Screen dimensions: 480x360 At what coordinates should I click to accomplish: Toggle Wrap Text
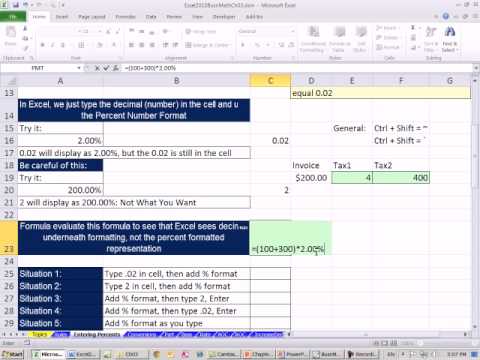[201, 32]
